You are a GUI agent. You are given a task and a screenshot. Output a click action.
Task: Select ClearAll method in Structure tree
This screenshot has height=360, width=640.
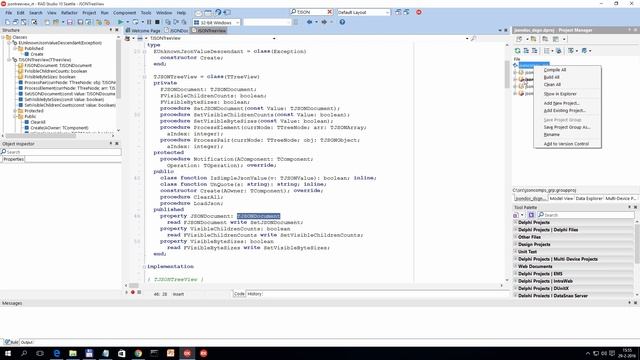click(38, 122)
